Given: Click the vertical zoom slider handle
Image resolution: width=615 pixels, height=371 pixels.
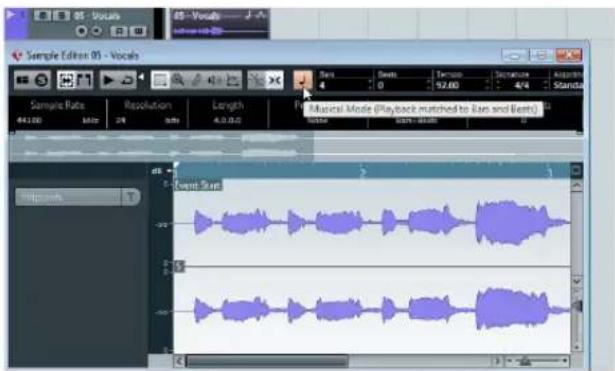Looking at the screenshot, I should (x=577, y=306).
